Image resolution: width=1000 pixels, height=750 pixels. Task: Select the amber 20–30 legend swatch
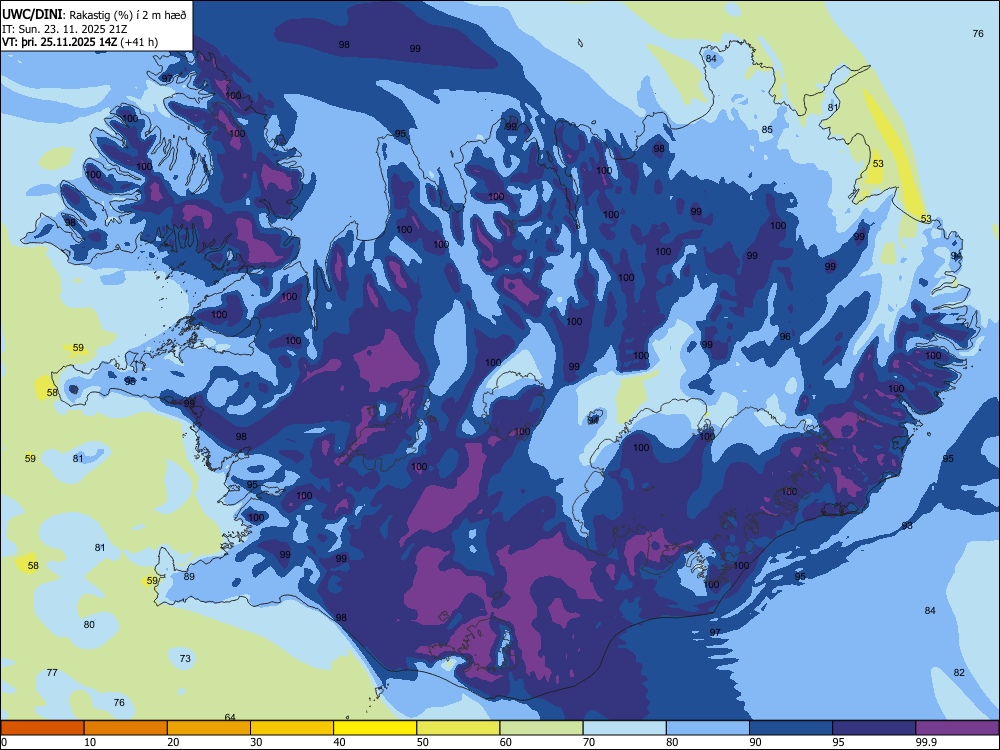[209, 728]
